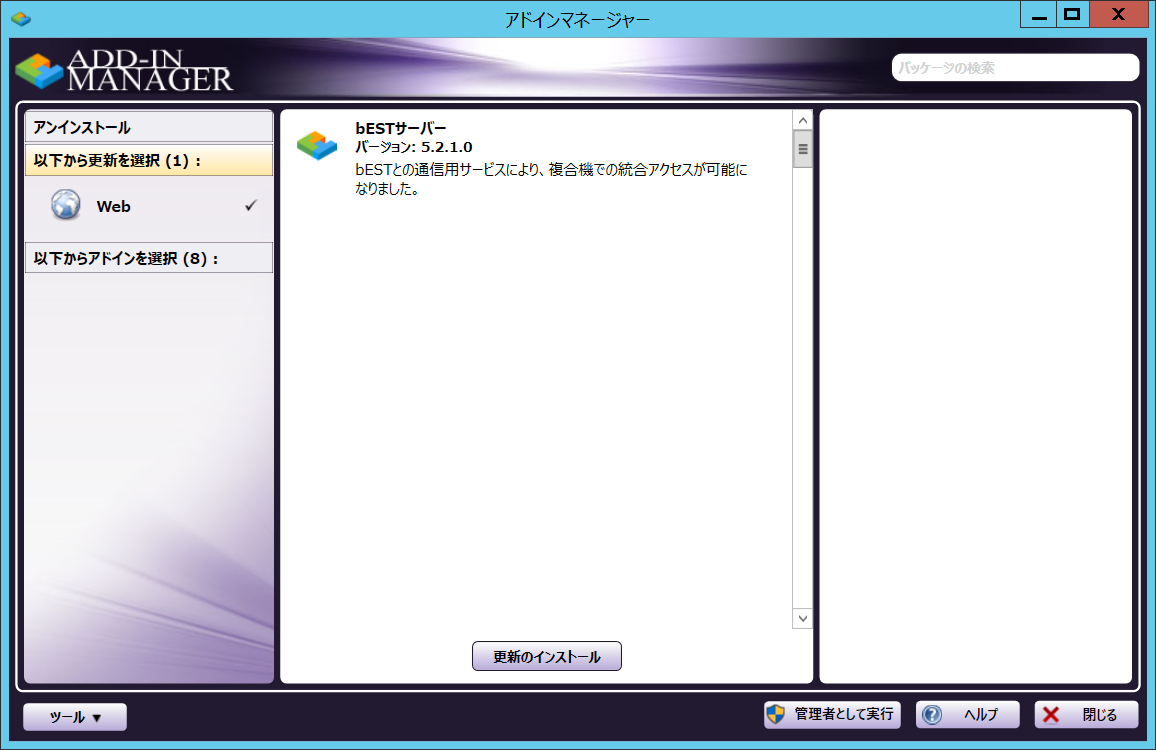Viewport: 1156px width, 750px height.
Task: Select the Web update source
Action: click(149, 206)
